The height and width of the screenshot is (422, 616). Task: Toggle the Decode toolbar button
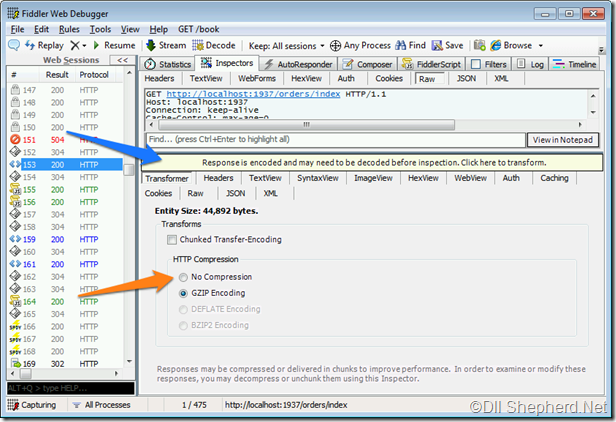pos(214,45)
